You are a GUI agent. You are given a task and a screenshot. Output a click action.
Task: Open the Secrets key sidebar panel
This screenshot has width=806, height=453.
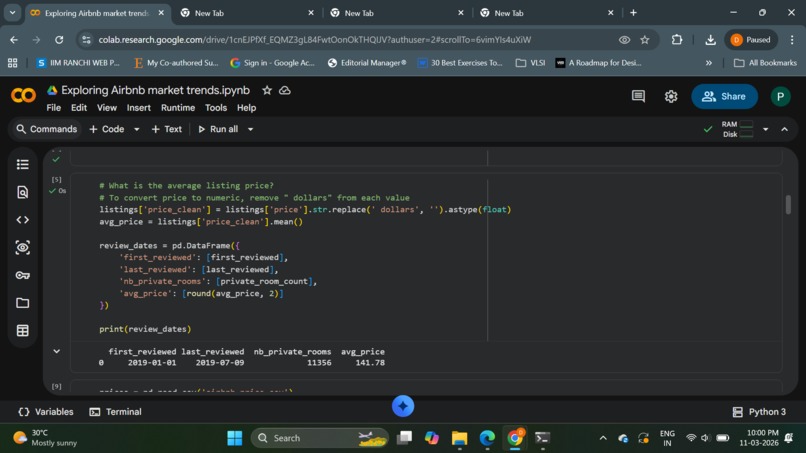point(23,275)
